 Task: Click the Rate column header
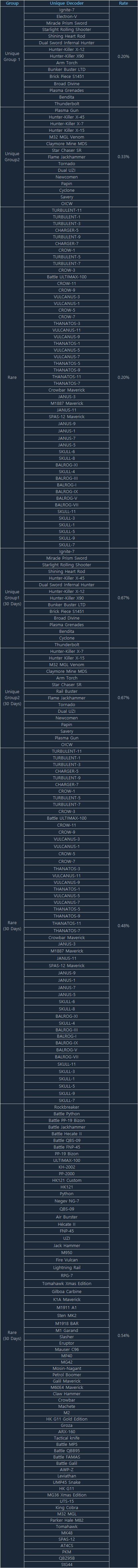click(123, 3)
